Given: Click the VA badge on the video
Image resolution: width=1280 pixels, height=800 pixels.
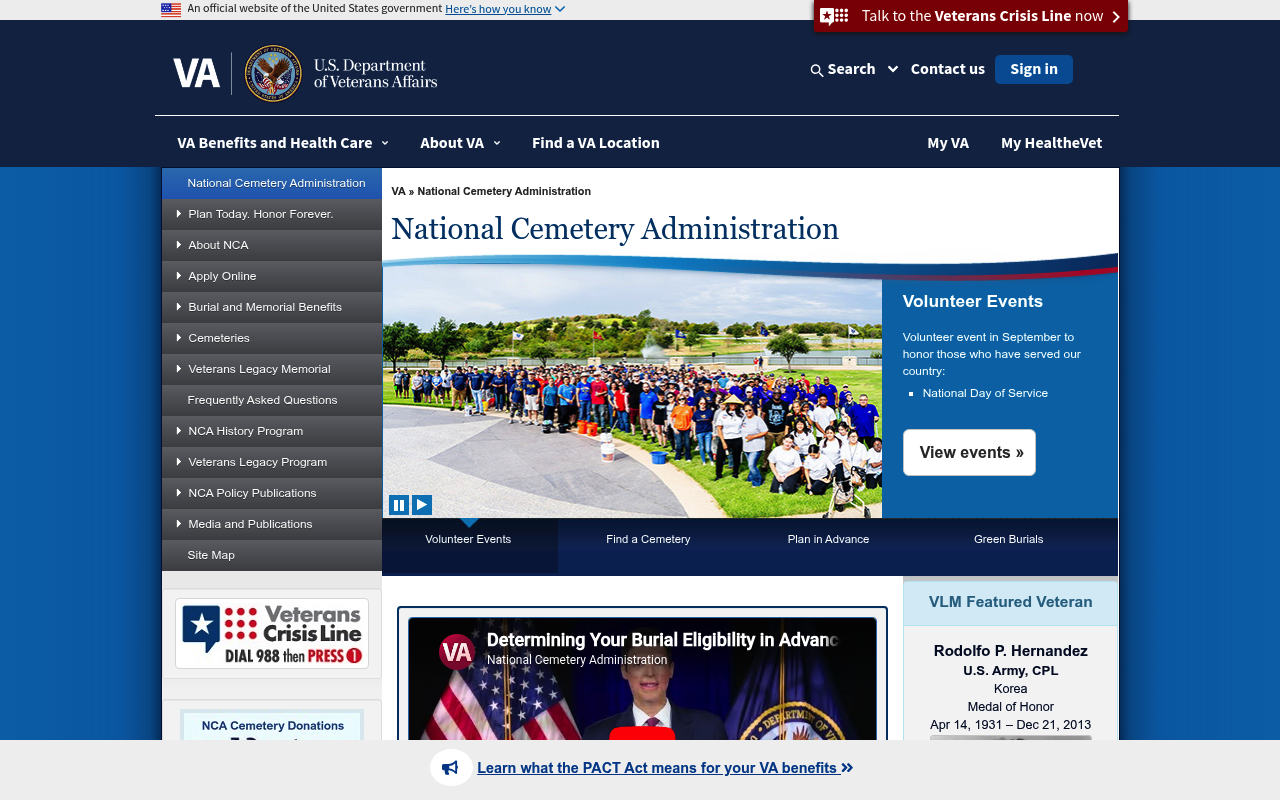Looking at the screenshot, I should (457, 652).
